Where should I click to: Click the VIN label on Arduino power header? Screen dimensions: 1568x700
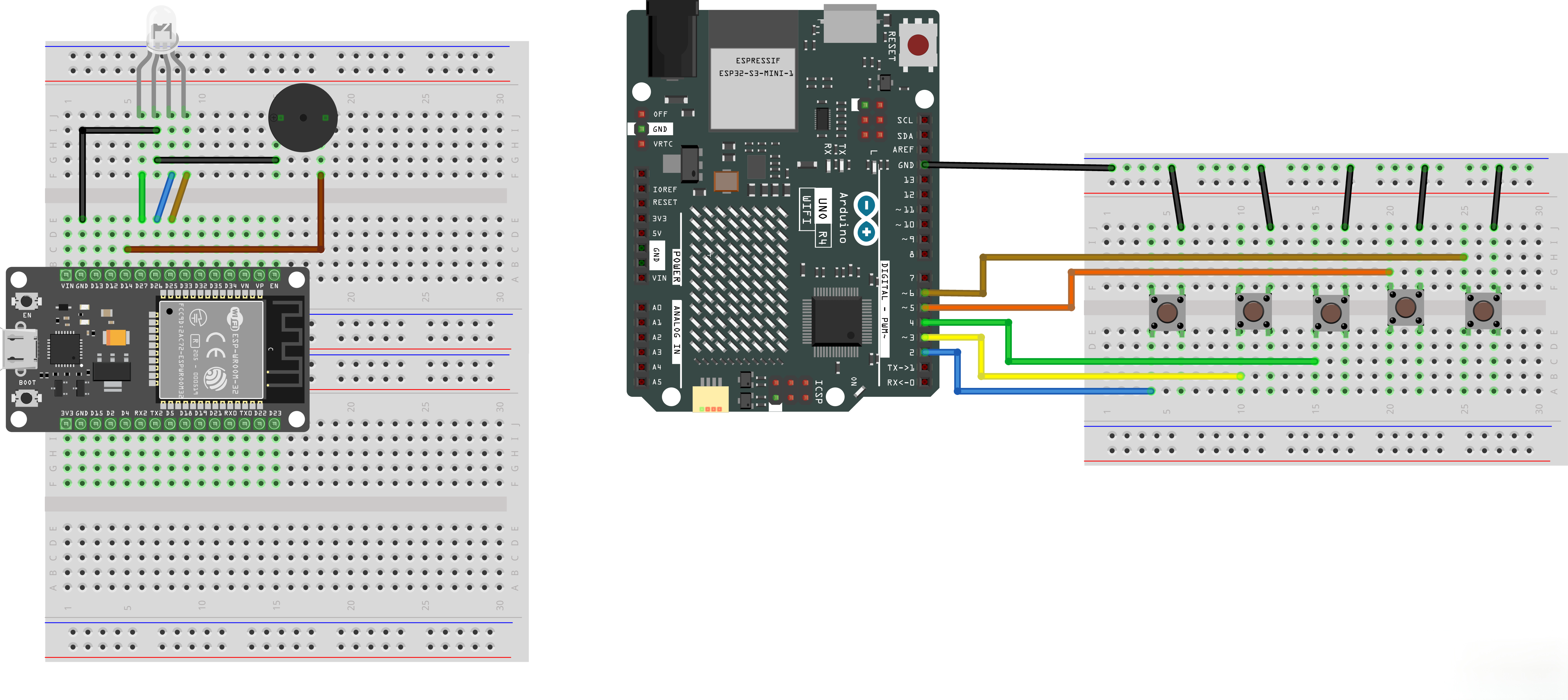click(x=659, y=278)
